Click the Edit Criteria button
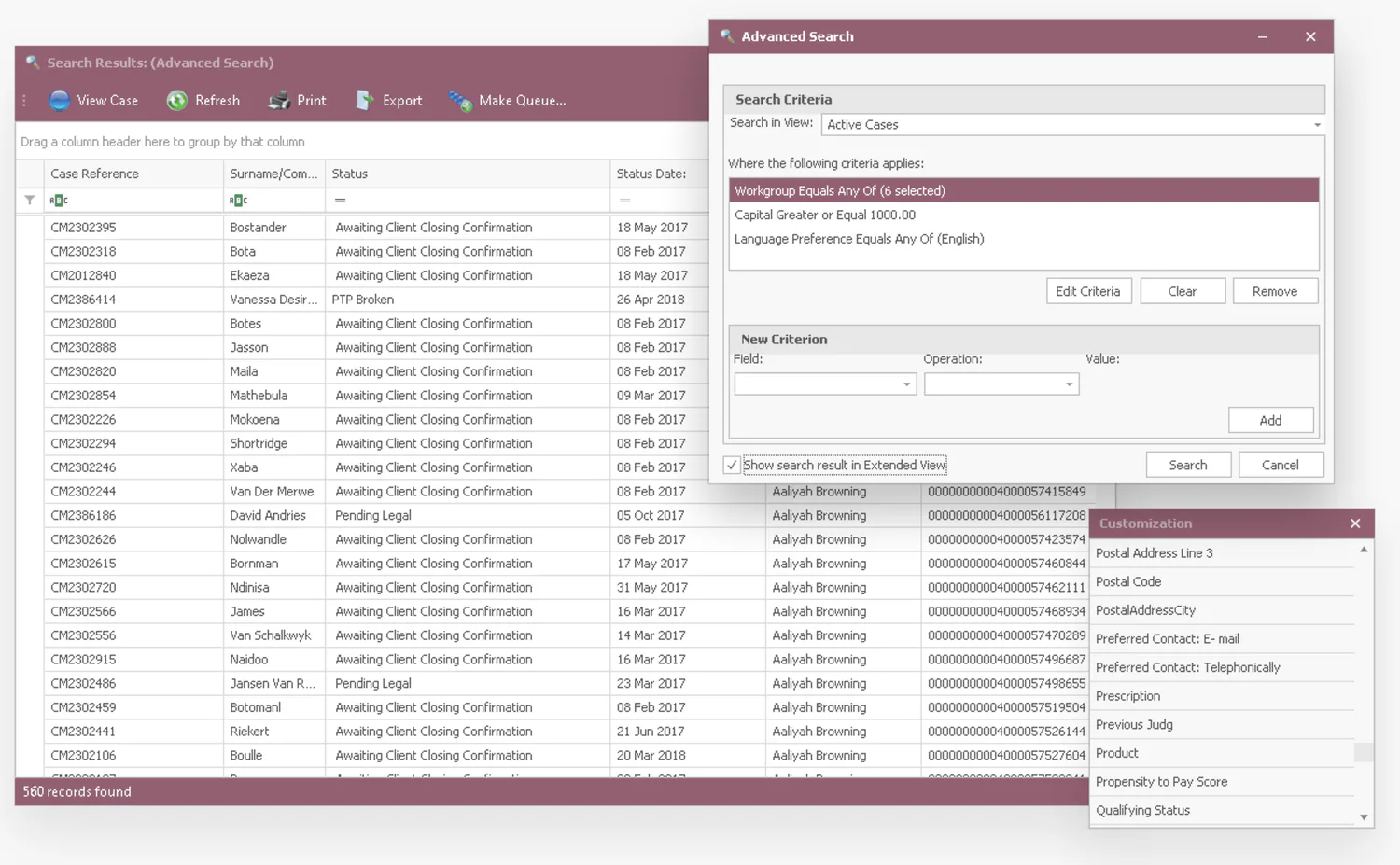The height and width of the screenshot is (865, 1400). click(1088, 291)
